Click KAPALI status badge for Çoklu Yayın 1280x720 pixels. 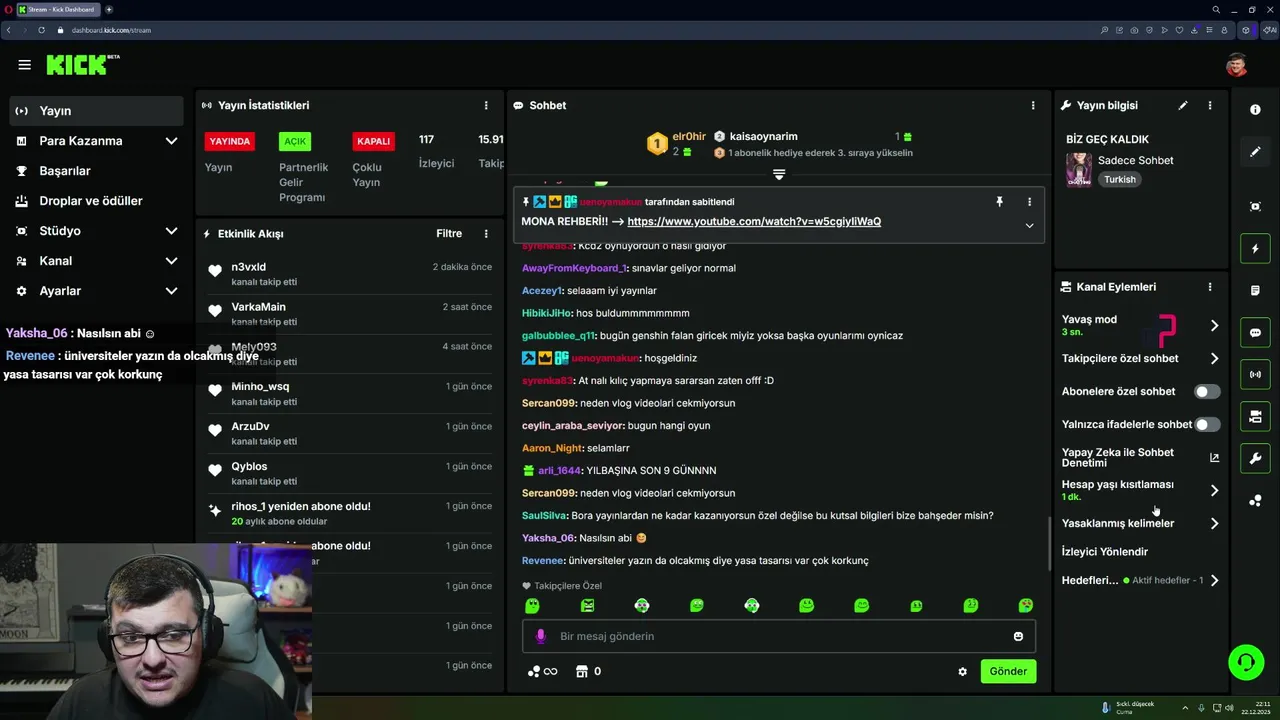[x=373, y=141]
